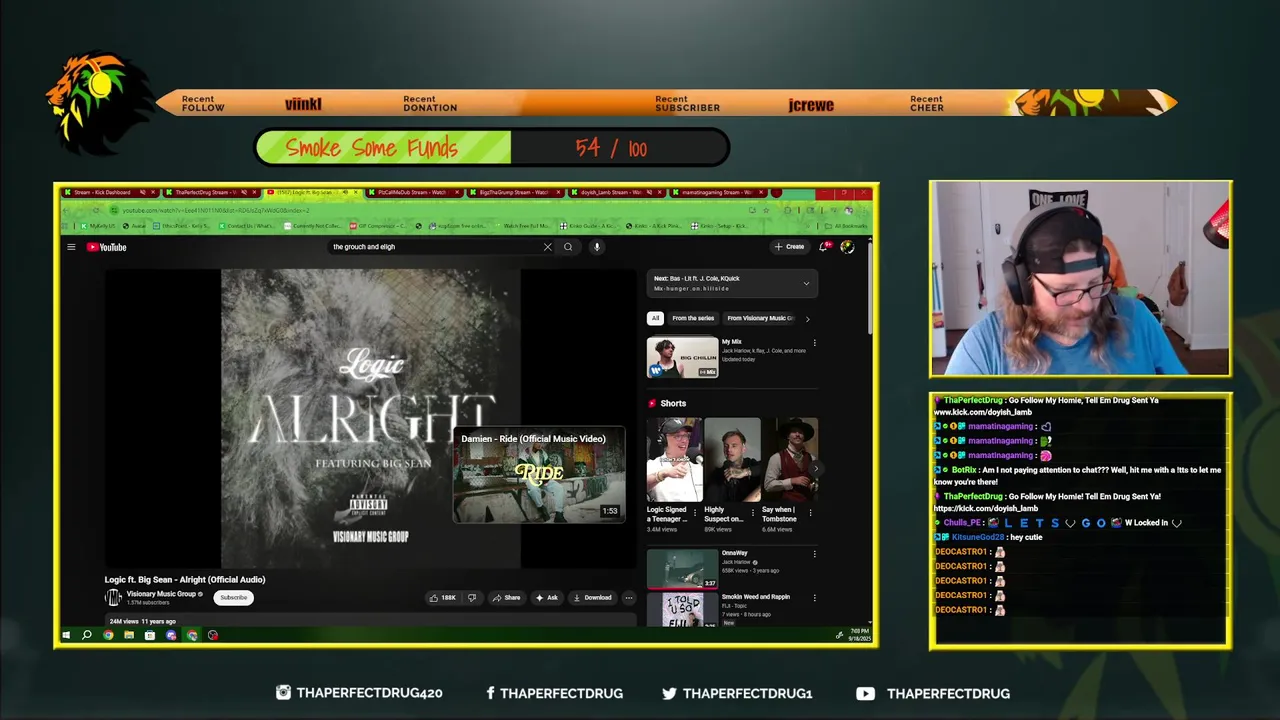Viewport: 1280px width, 720px height.
Task: Open options menu for OnnaWay video
Action: [814, 554]
